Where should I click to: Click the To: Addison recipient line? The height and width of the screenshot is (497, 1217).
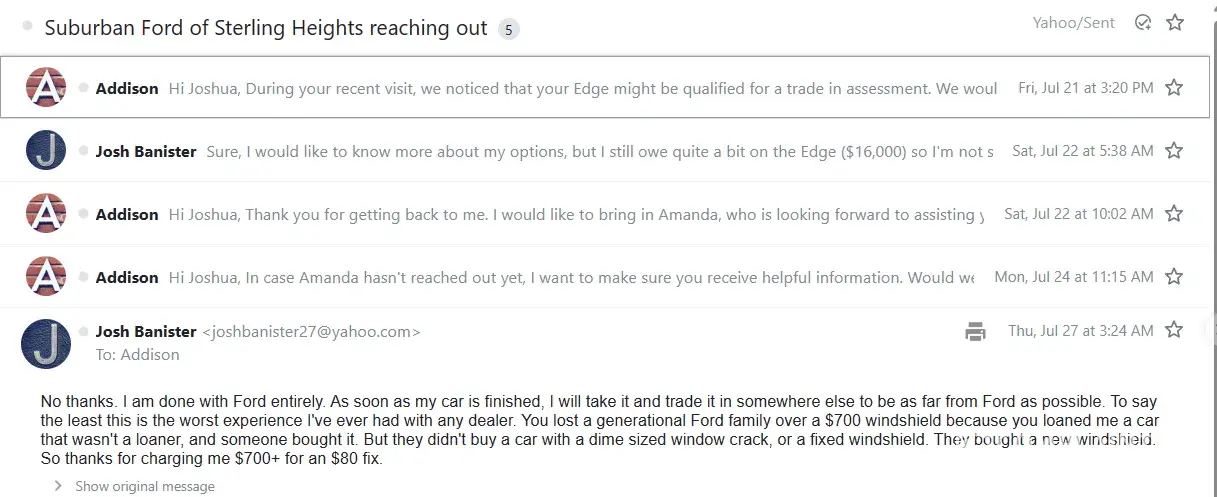(138, 354)
